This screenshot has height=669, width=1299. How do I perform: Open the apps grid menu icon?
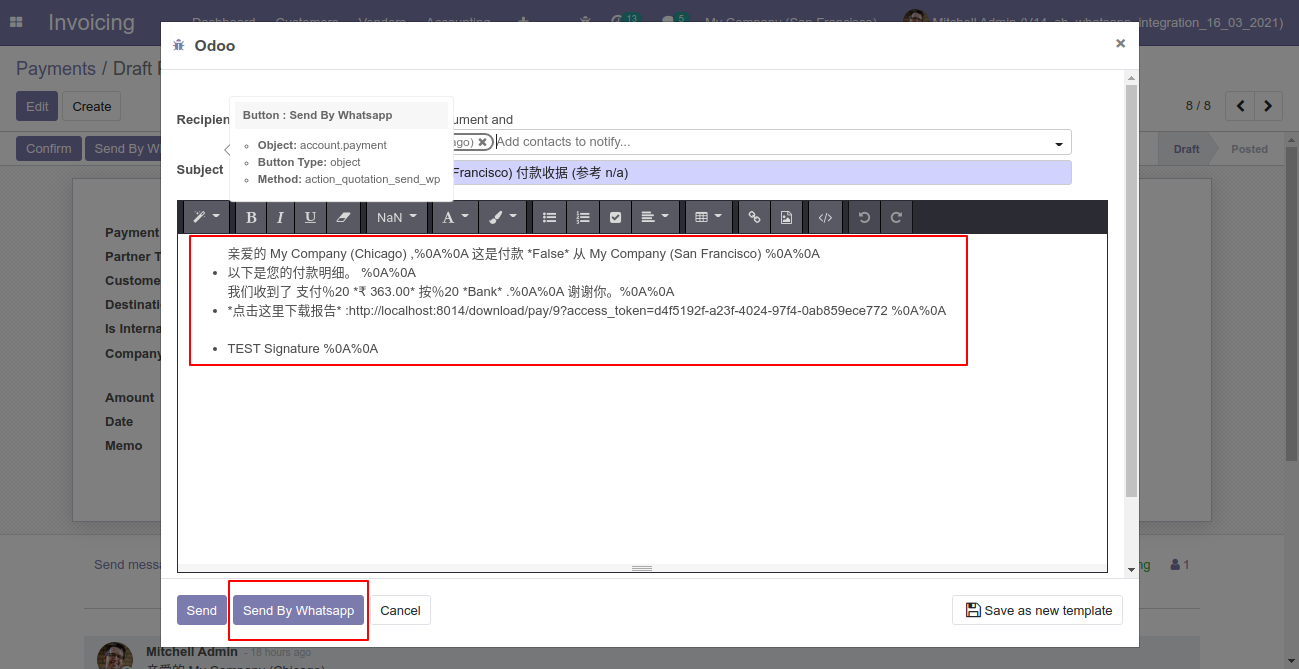click(x=16, y=22)
